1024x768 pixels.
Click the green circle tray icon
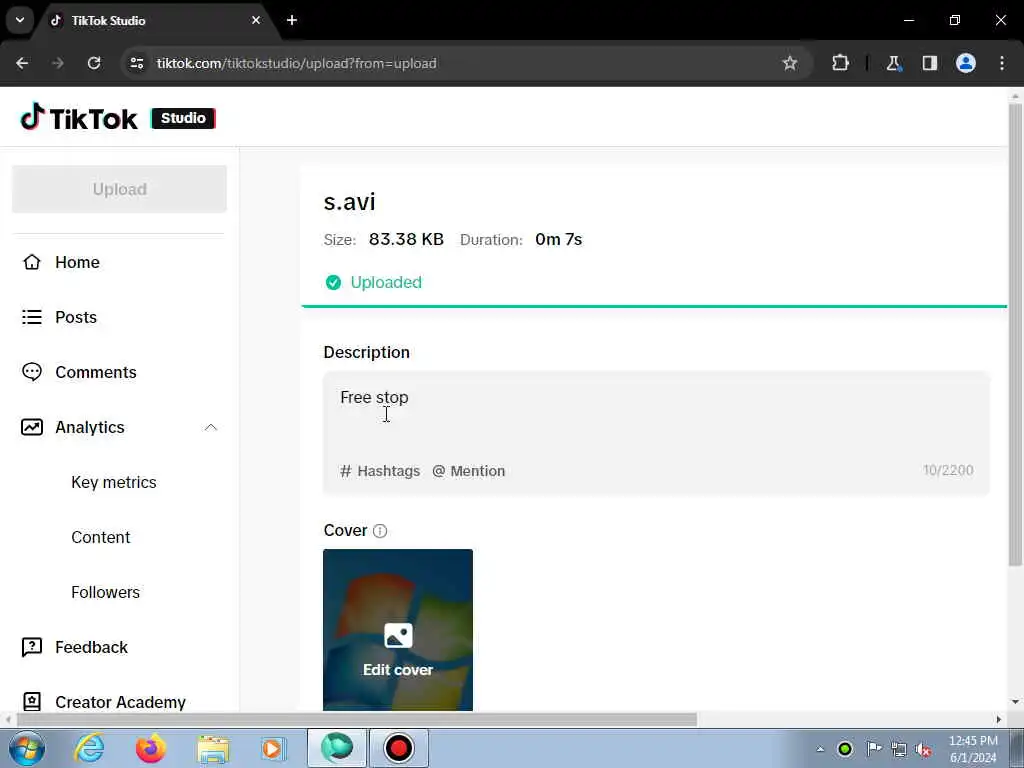pos(845,749)
